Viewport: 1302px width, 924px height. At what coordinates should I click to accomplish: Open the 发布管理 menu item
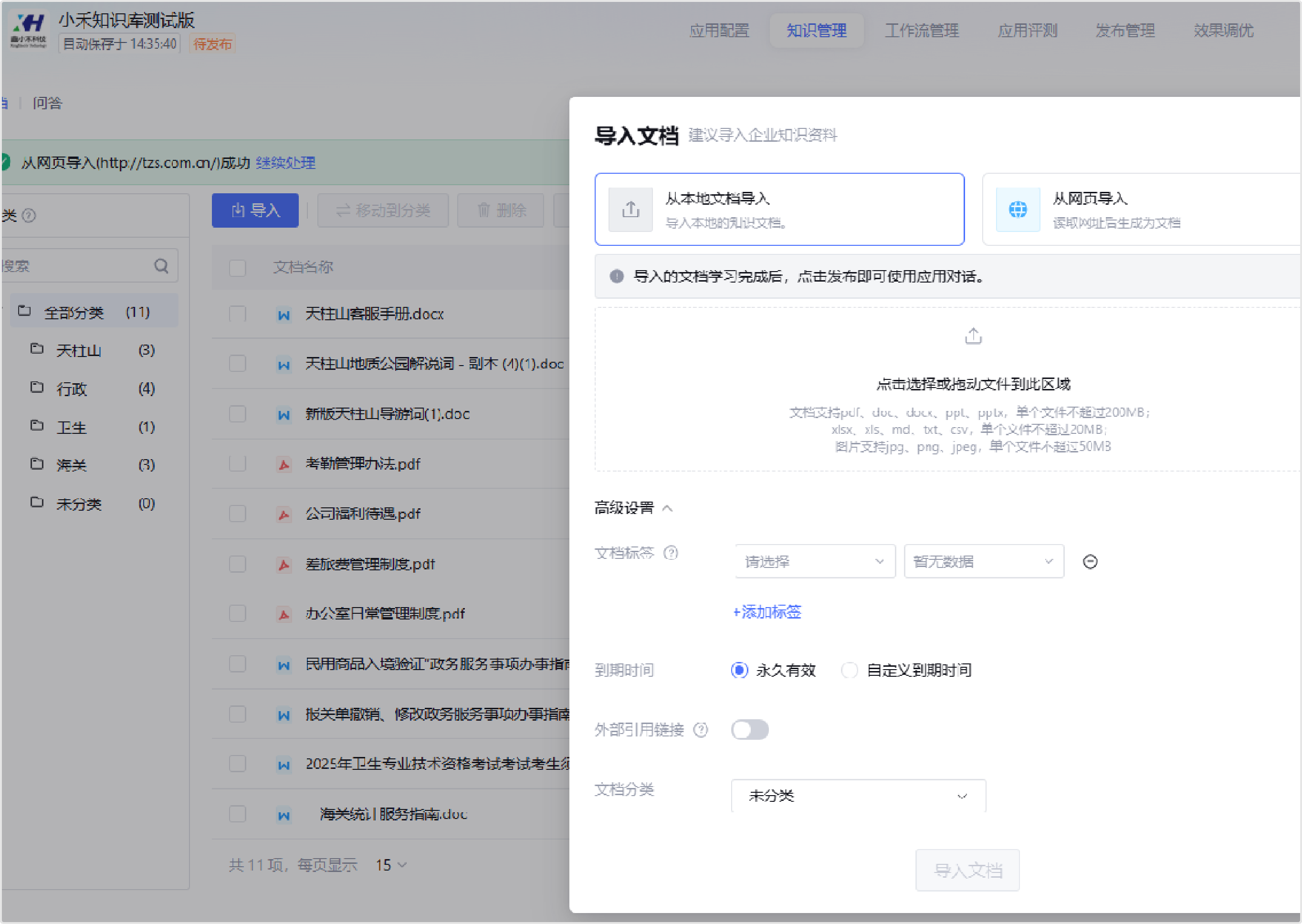pos(1125,31)
